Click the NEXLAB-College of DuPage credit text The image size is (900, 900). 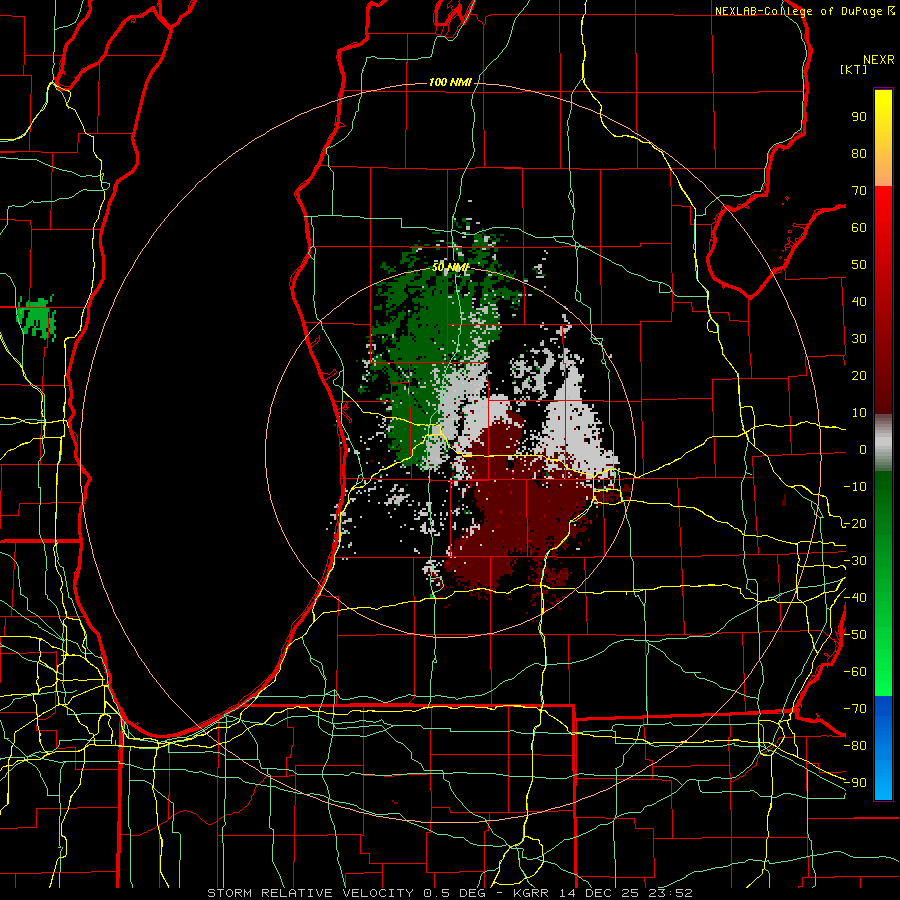tap(804, 11)
